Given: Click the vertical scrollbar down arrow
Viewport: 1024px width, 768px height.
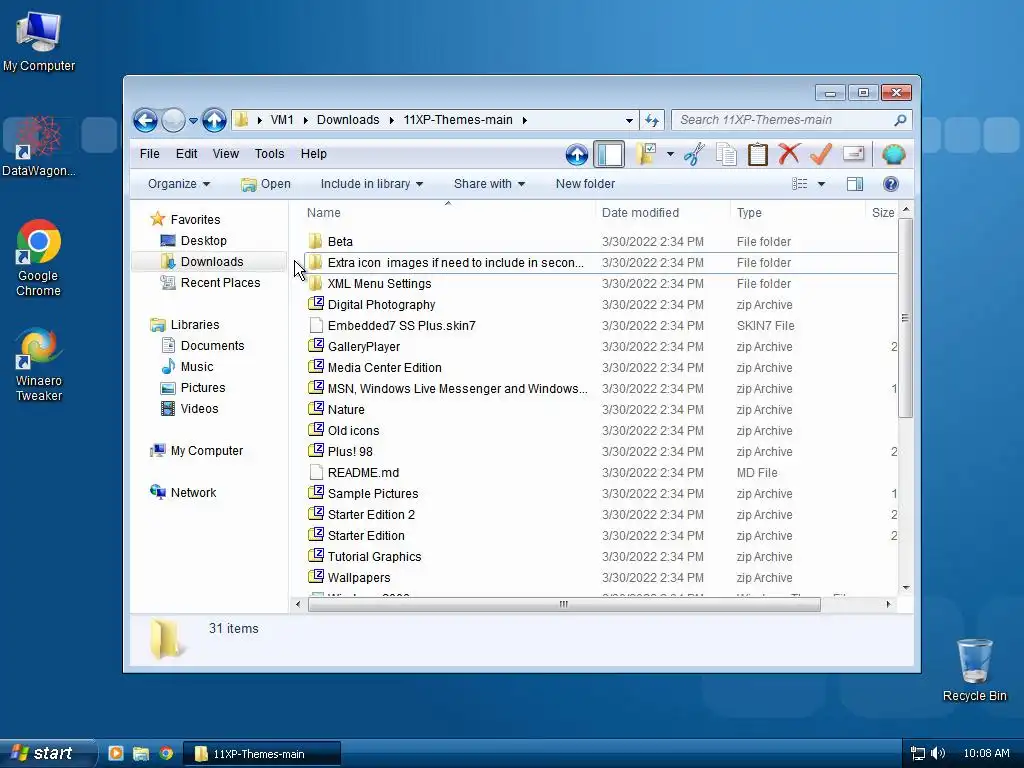Looking at the screenshot, I should click(x=906, y=588).
